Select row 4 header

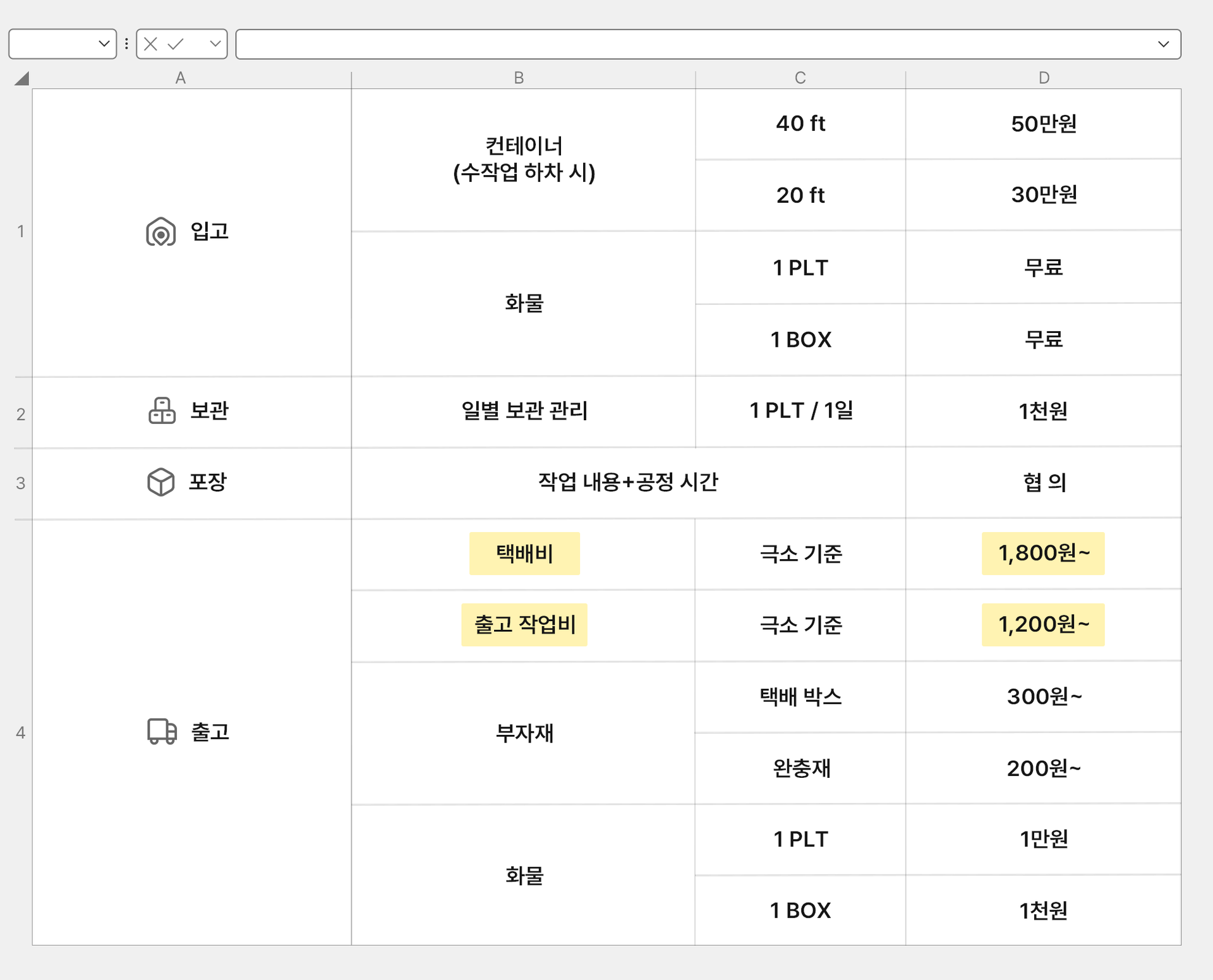coord(21,732)
